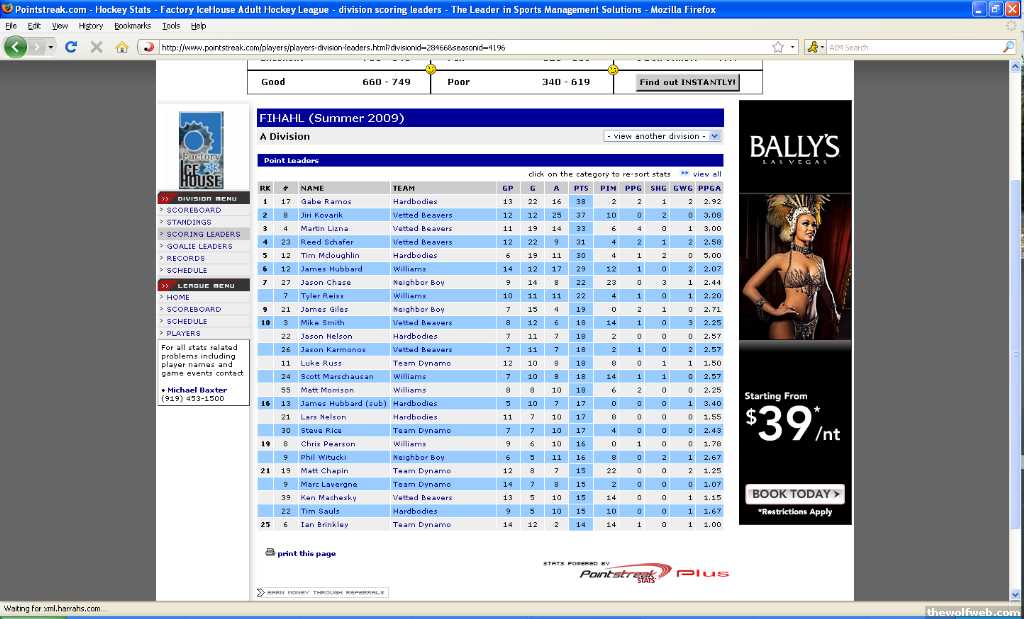Open the History menu

(x=90, y=26)
